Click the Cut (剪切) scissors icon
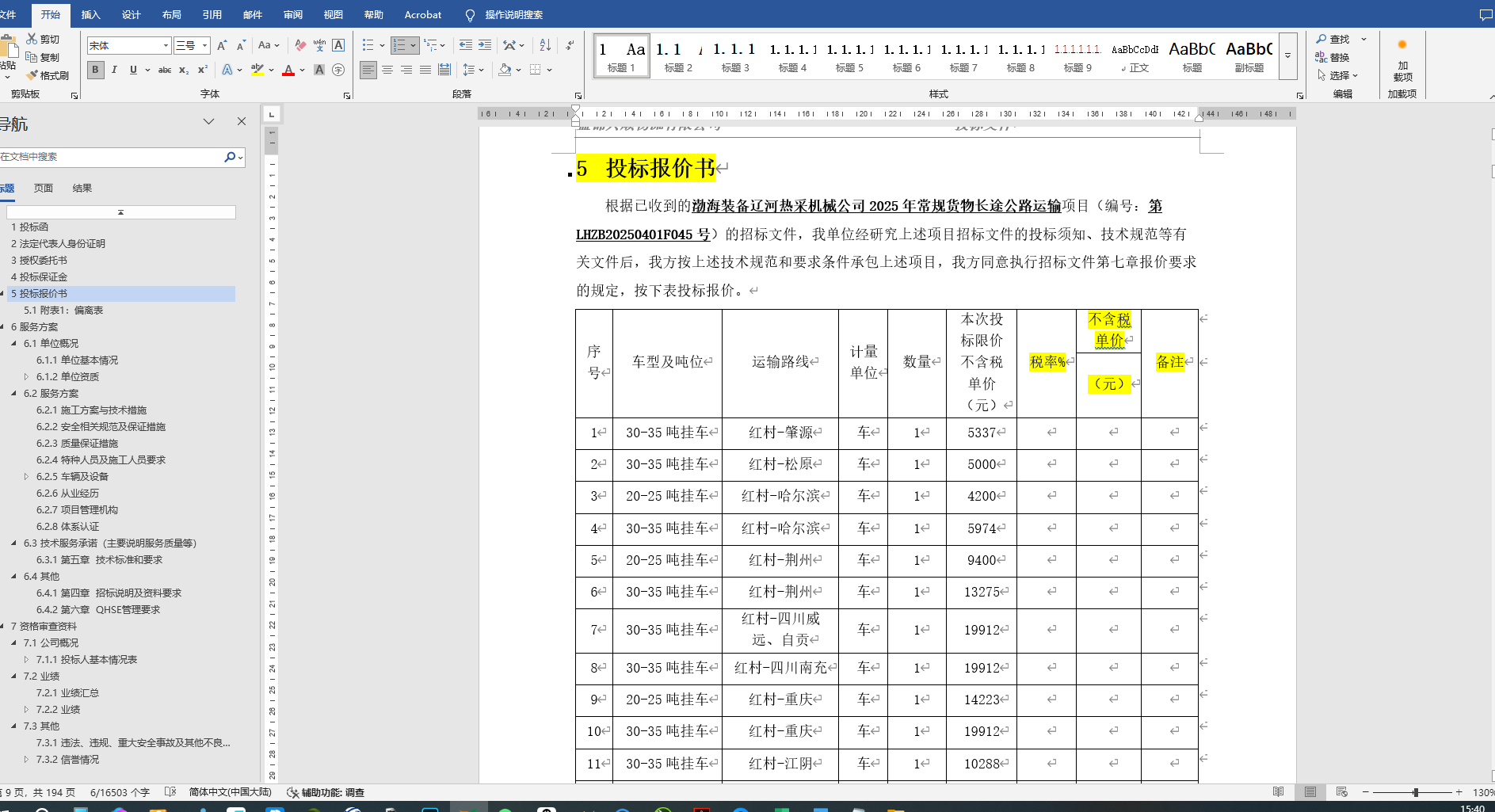1495x812 pixels. click(x=32, y=39)
